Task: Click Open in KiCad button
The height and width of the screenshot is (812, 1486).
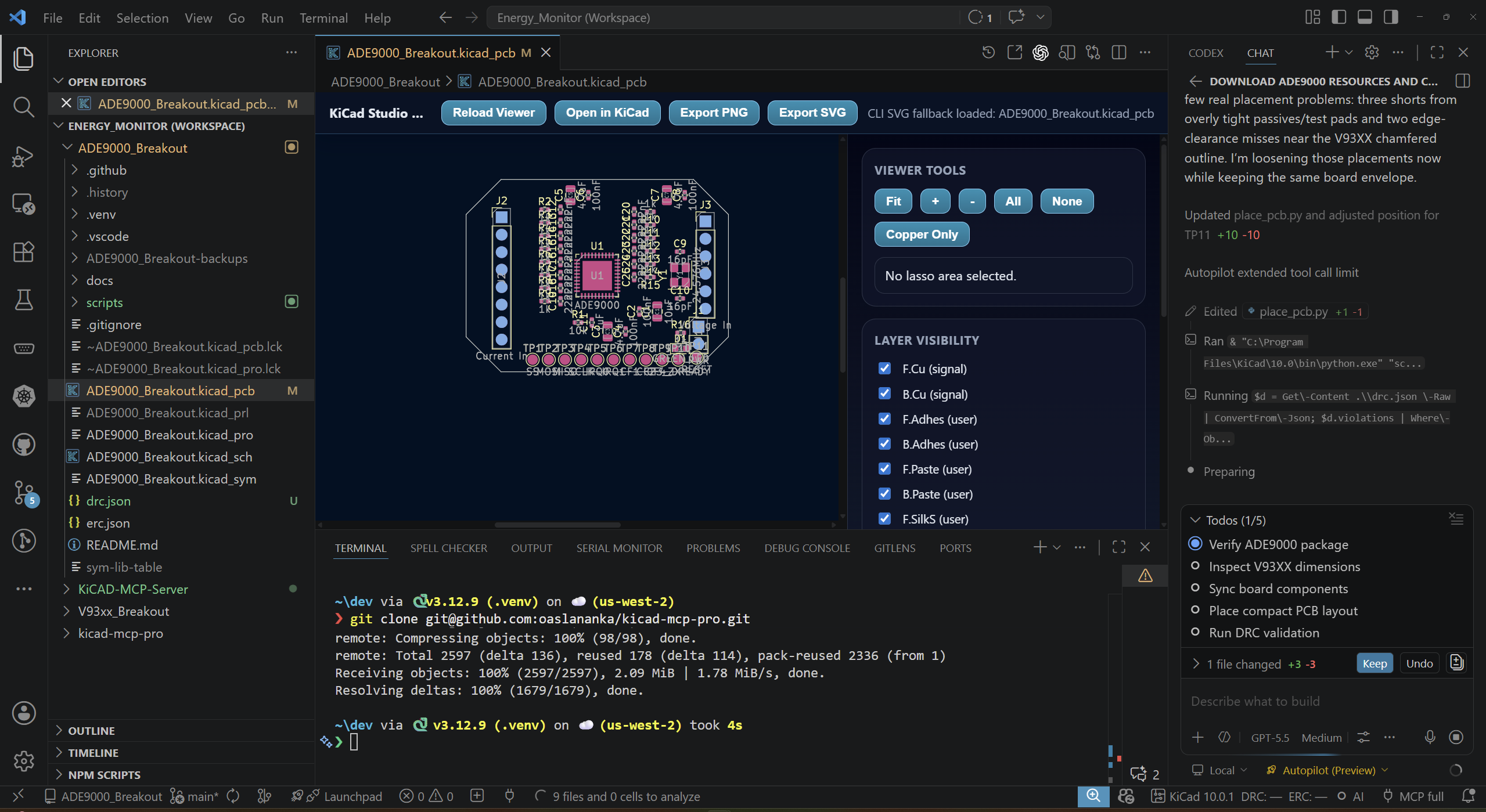Action: pyautogui.click(x=607, y=113)
